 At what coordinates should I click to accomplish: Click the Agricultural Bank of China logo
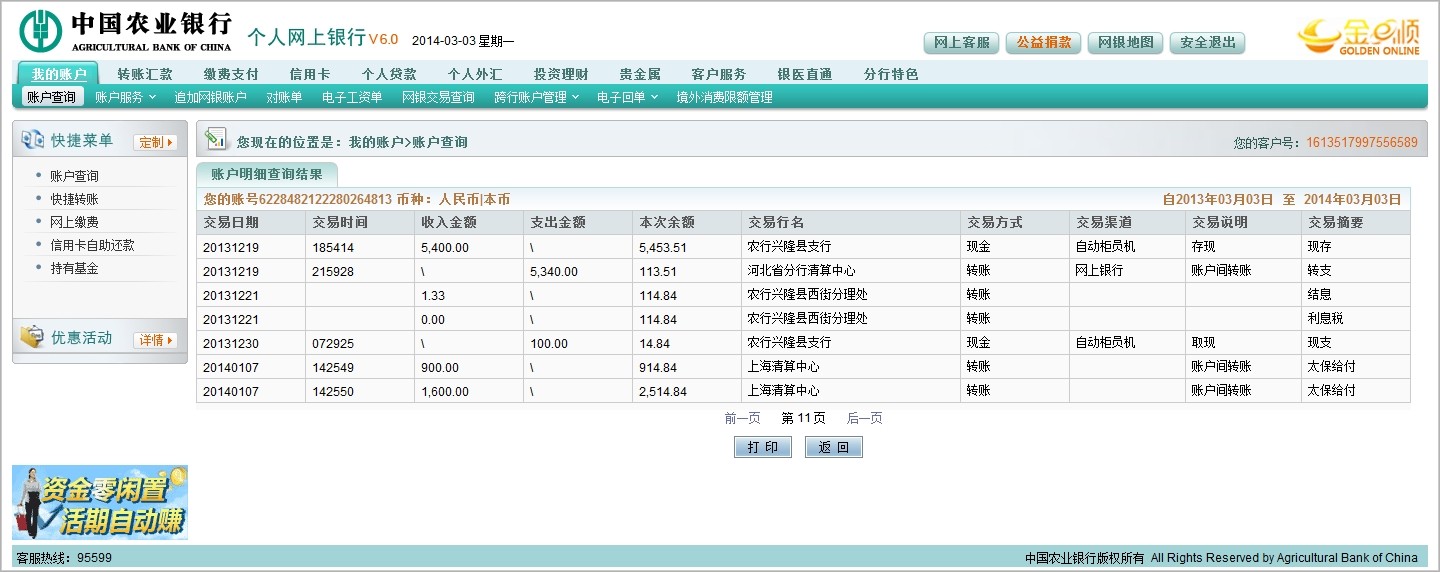(x=125, y=30)
